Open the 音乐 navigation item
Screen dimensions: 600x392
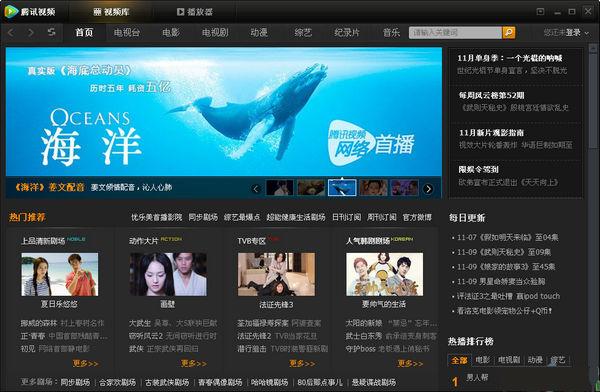pyautogui.click(x=391, y=33)
